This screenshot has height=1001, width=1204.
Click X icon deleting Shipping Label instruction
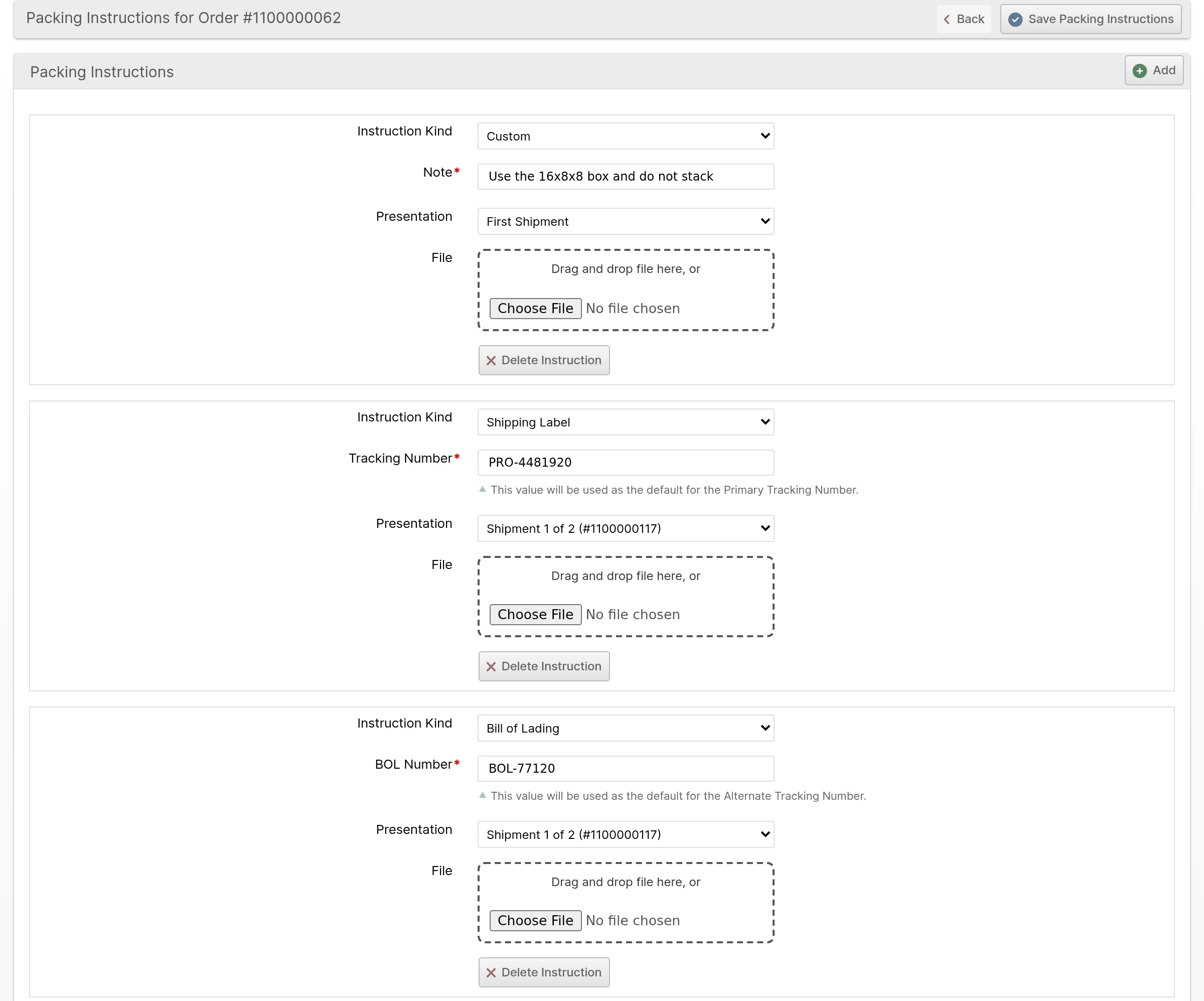[x=491, y=667]
